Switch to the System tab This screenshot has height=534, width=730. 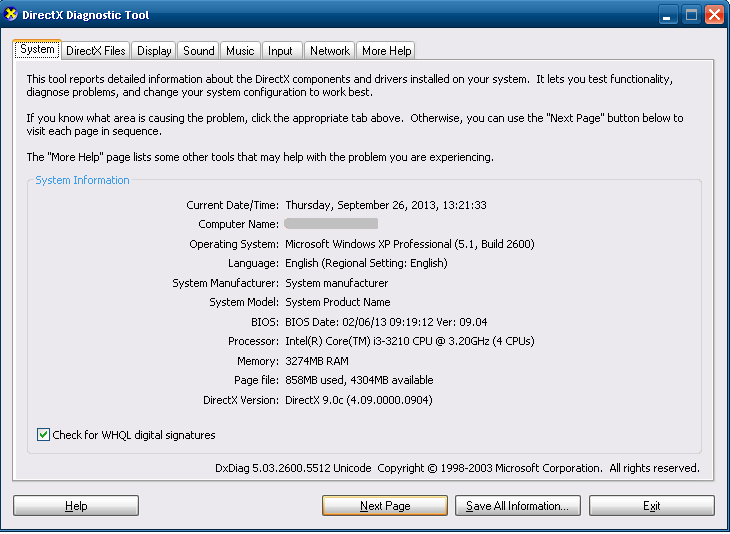[37, 50]
